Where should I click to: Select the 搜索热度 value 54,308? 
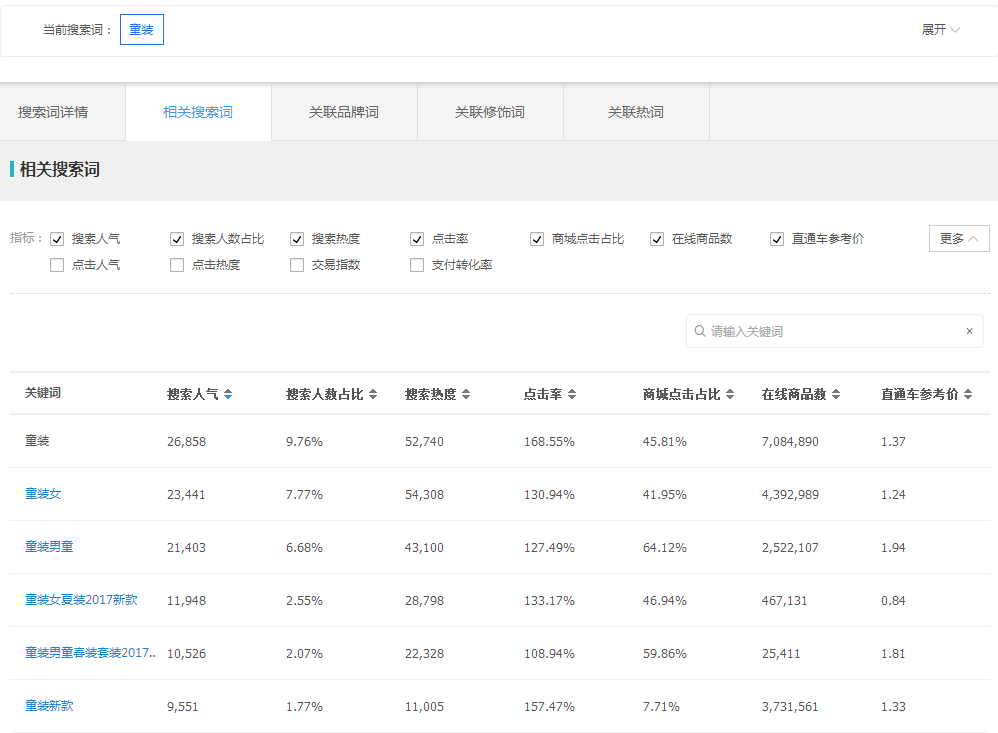pos(425,495)
